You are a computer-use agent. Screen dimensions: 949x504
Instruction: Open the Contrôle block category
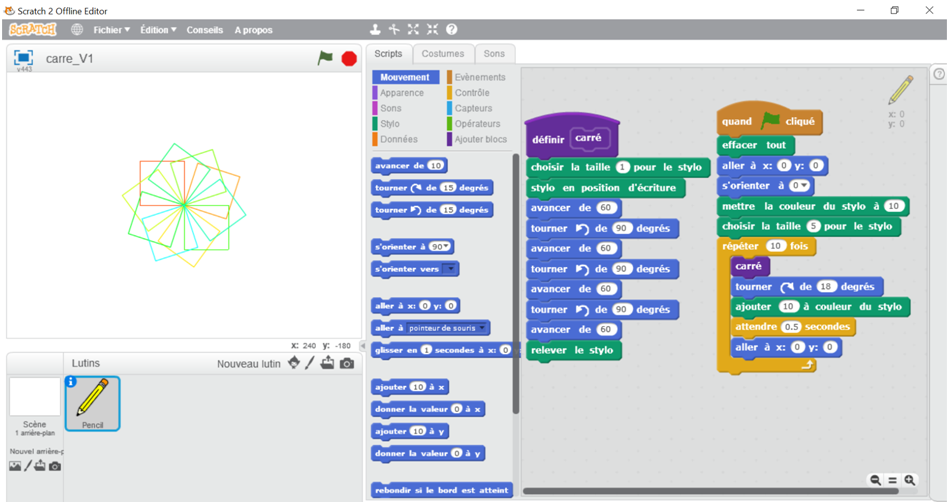472,93
